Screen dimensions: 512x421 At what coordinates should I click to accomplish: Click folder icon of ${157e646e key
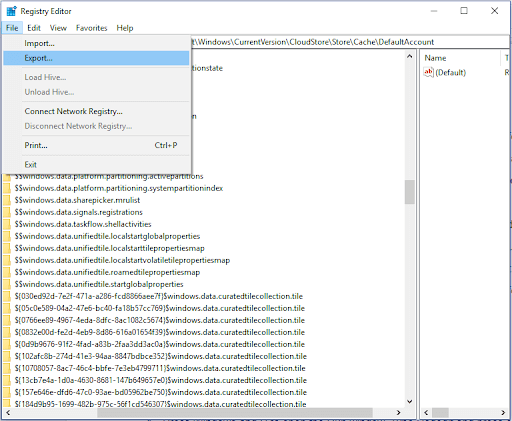[x=7, y=392]
